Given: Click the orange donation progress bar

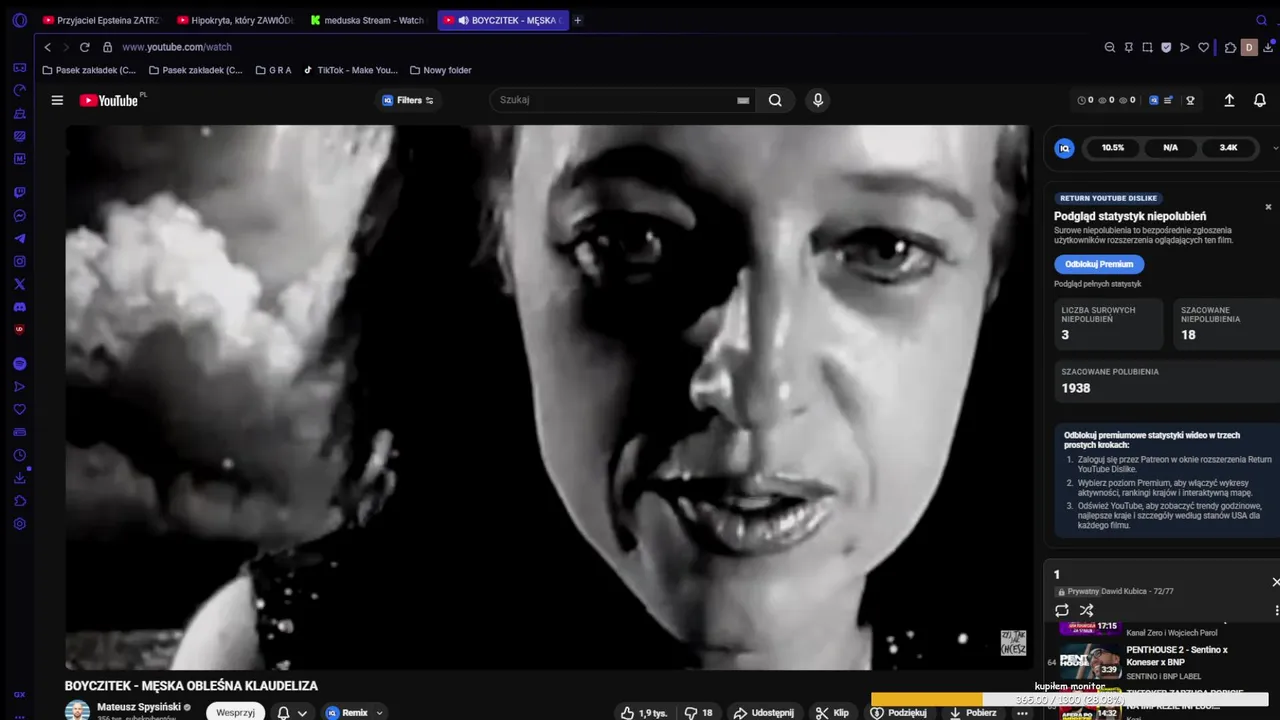Looking at the screenshot, I should (x=927, y=700).
